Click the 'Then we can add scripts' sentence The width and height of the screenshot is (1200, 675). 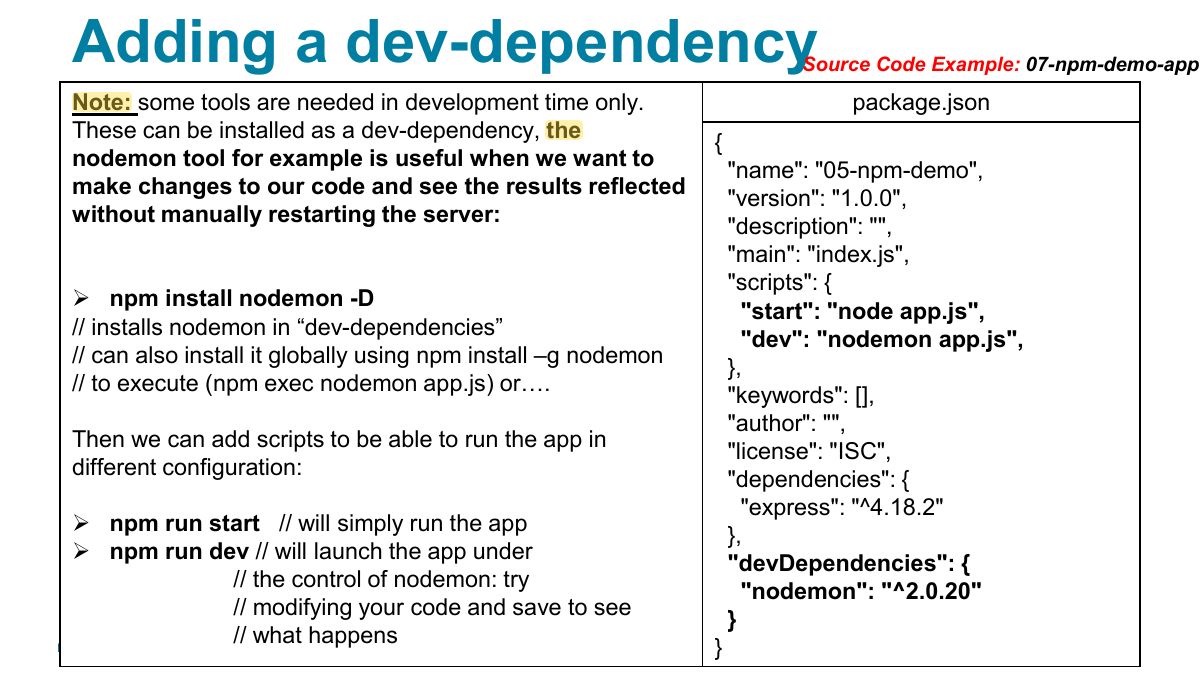339,453
